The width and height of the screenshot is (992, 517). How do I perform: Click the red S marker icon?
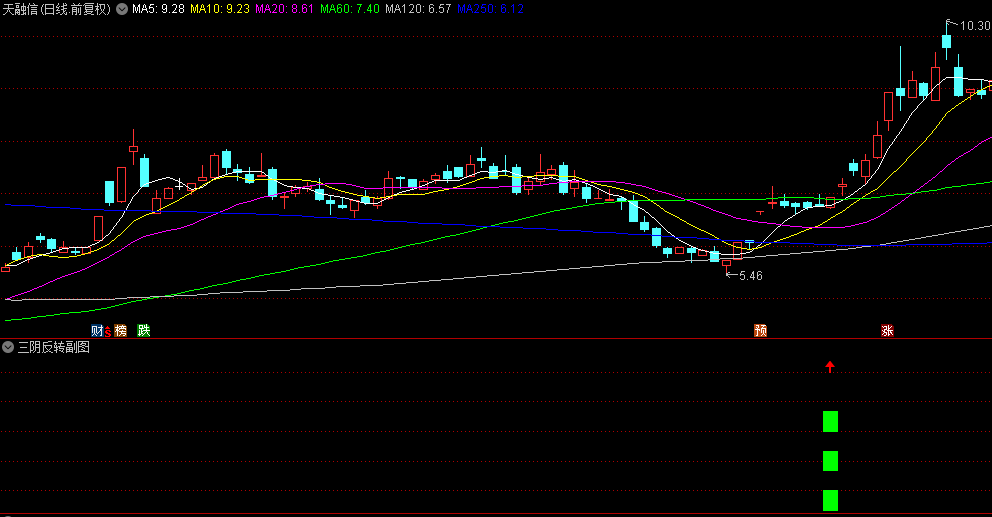tap(108, 332)
